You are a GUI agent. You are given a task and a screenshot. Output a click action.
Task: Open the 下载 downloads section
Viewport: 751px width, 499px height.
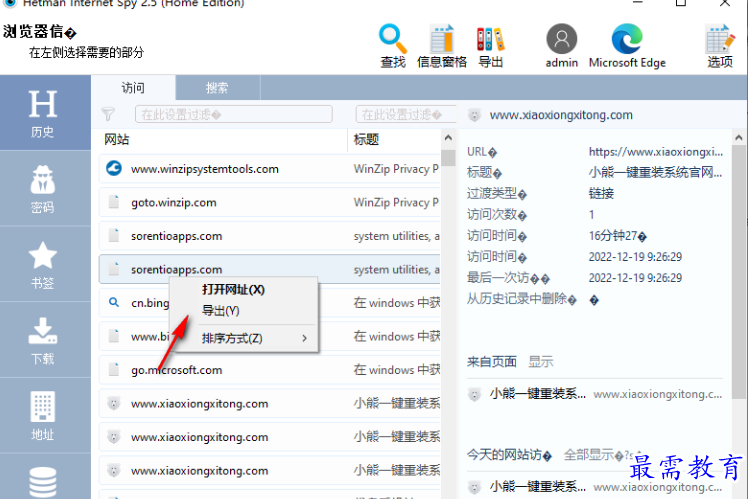45,340
